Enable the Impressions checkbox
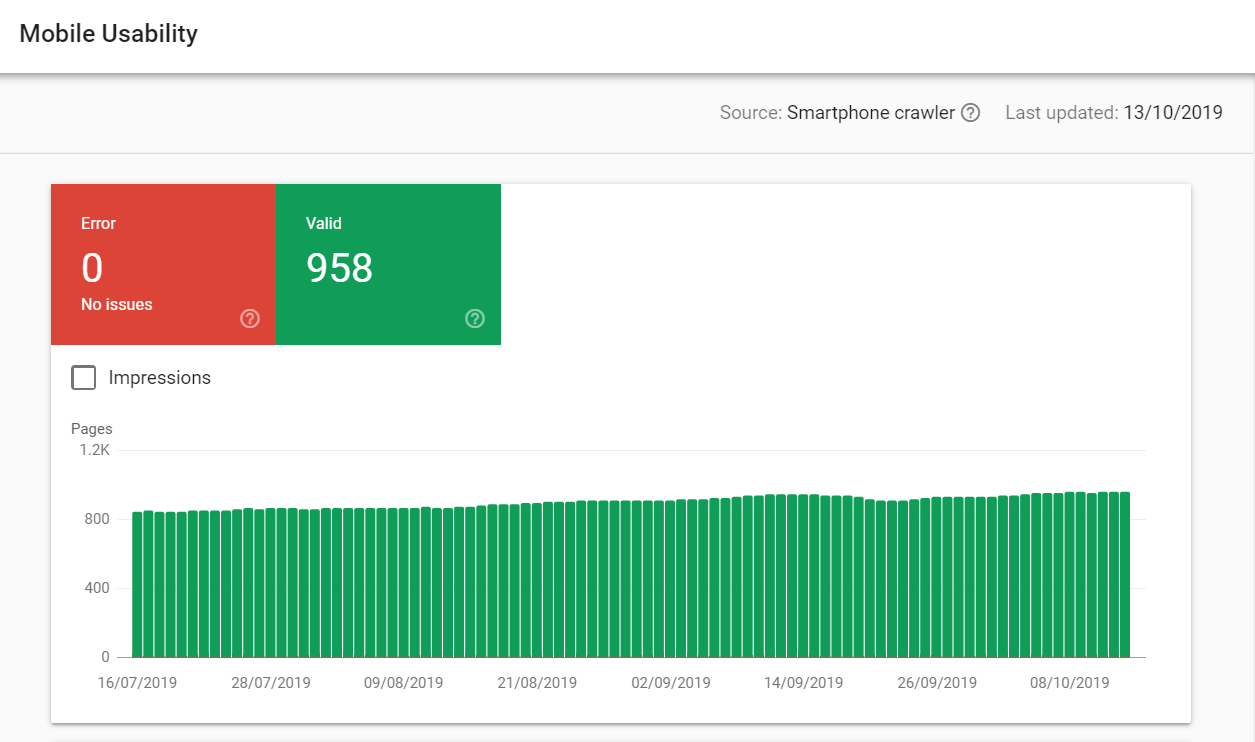Image resolution: width=1255 pixels, height=742 pixels. [x=84, y=378]
